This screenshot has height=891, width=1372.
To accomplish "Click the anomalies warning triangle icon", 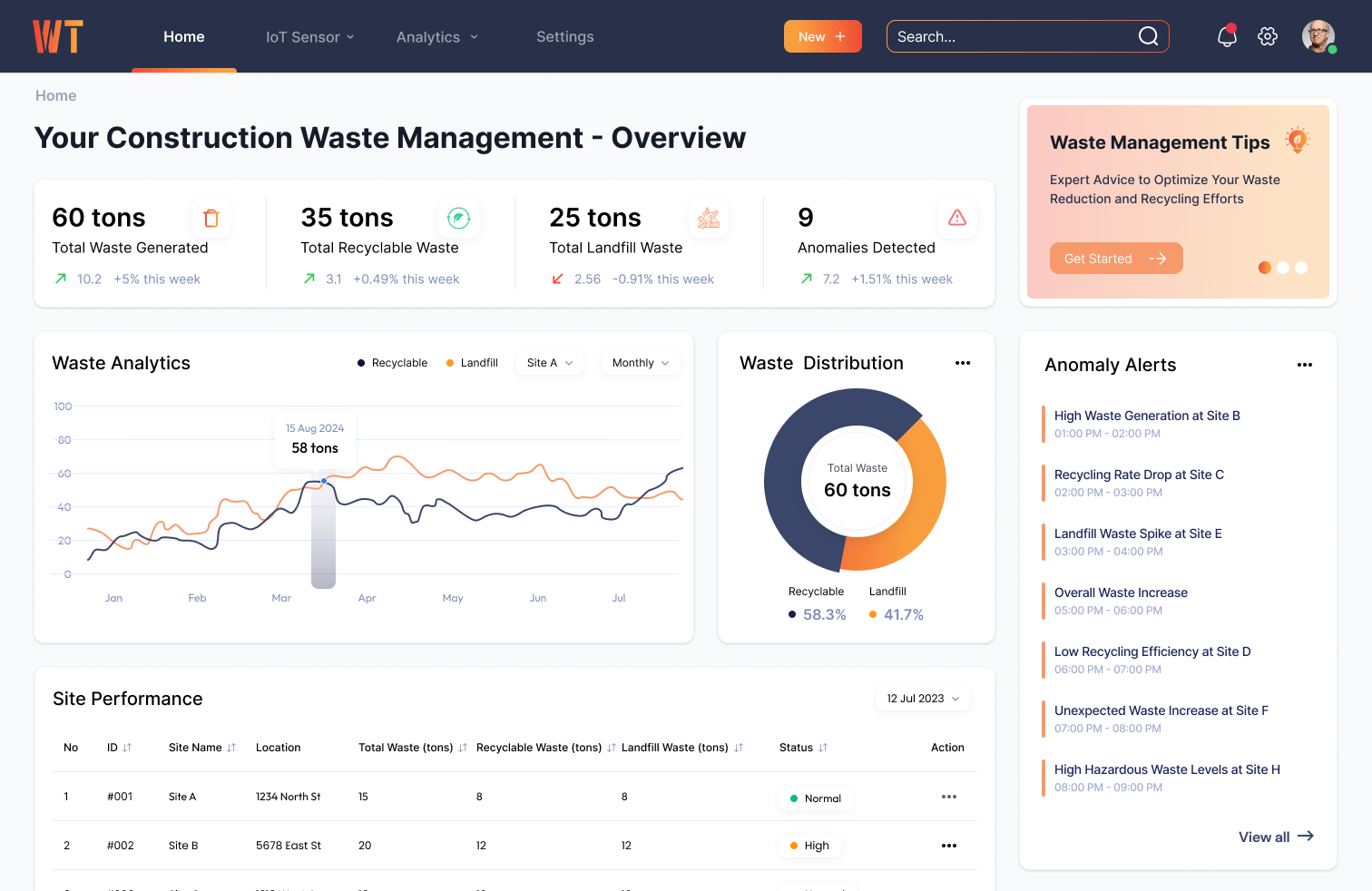I will click(x=956, y=218).
